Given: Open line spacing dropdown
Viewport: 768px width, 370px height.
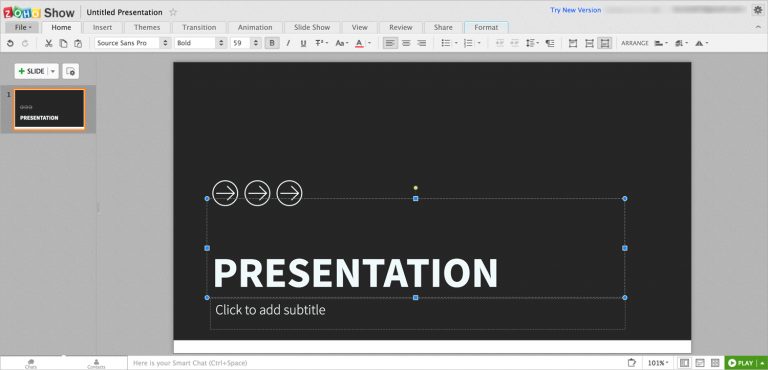Looking at the screenshot, I should (532, 43).
